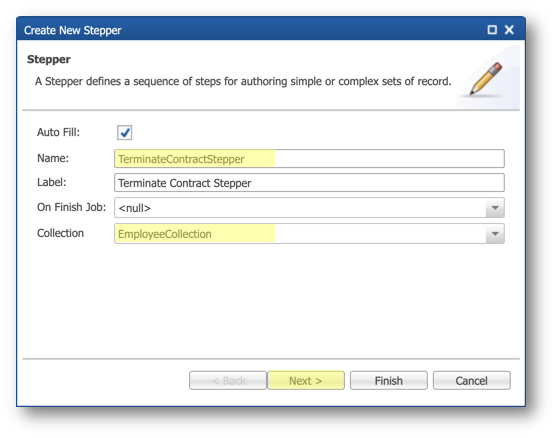Expand the Collection dropdown arrow

[x=495, y=234]
